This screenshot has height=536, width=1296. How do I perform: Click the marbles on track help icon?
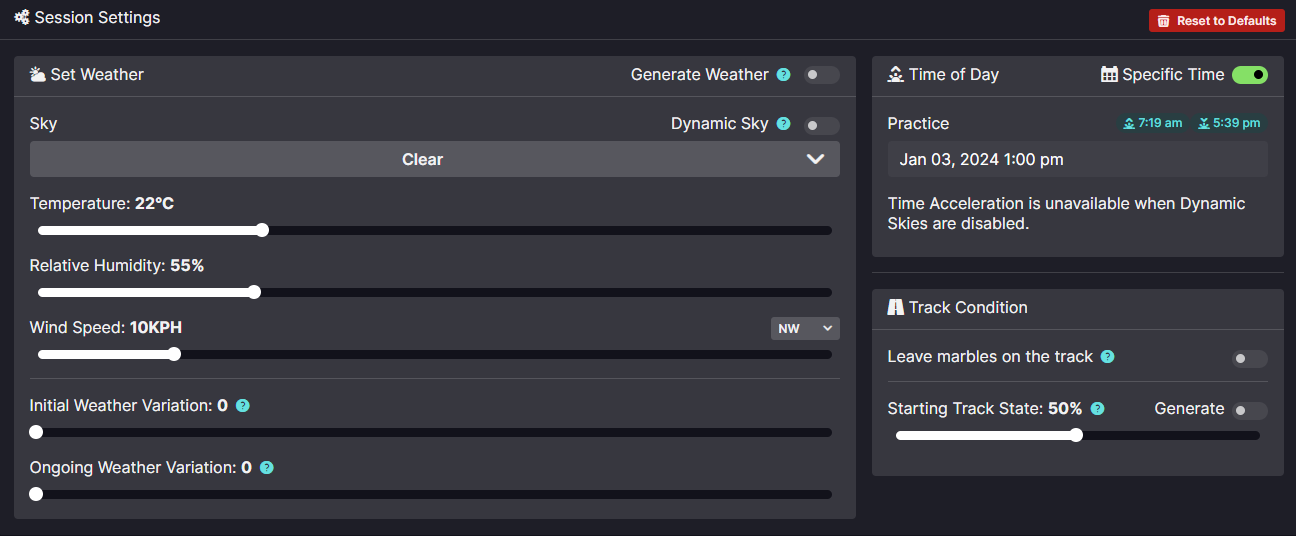(1107, 357)
